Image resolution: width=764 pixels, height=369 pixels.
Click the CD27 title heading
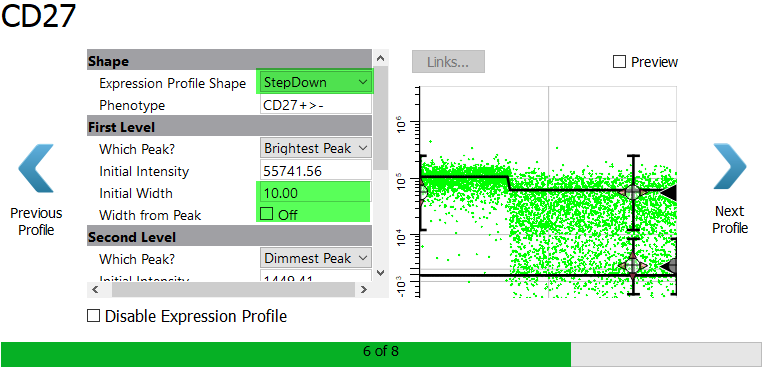pos(38,16)
